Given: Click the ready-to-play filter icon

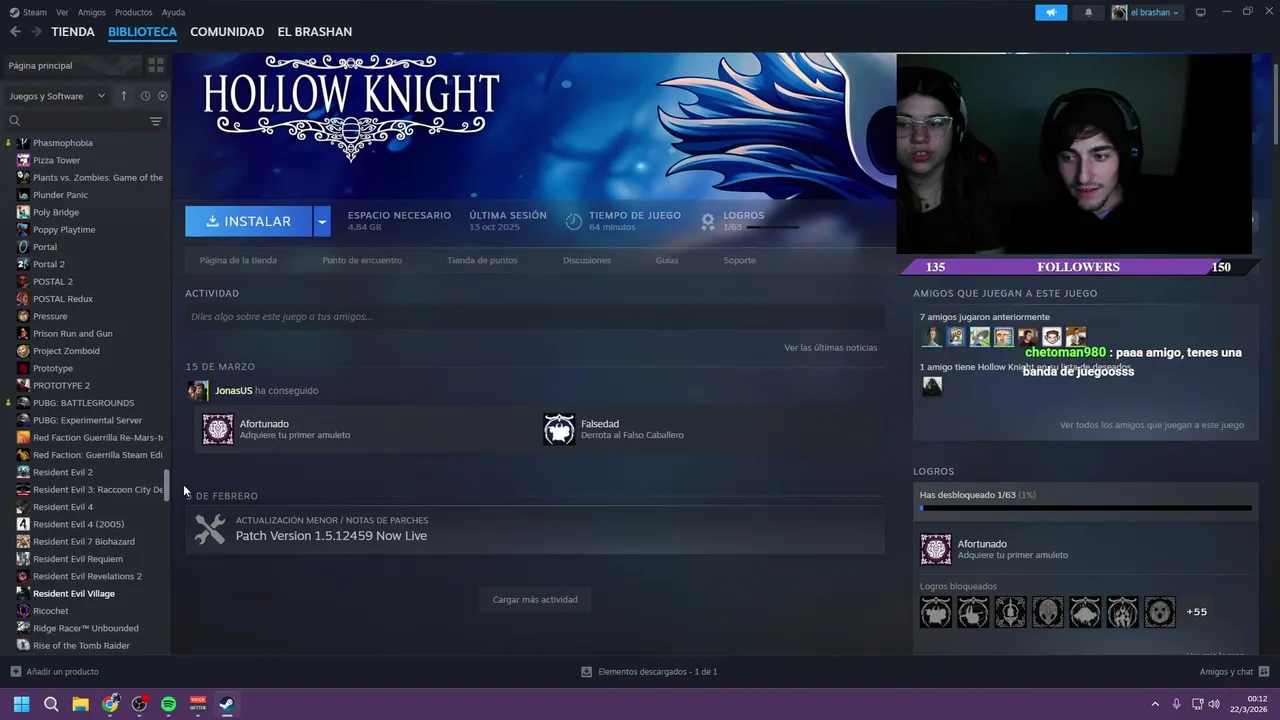Looking at the screenshot, I should [162, 96].
